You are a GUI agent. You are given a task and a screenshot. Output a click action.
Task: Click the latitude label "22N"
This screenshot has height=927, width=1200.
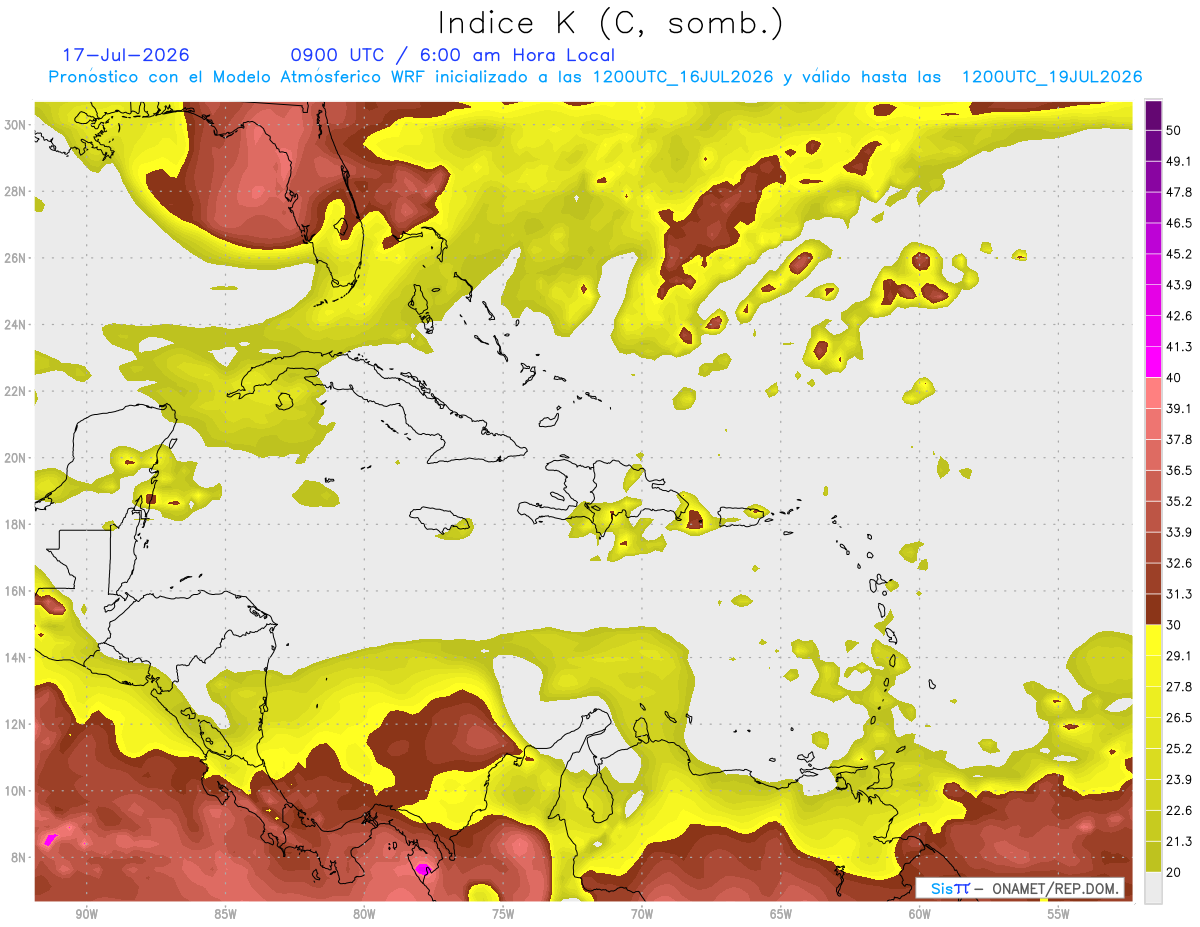pos(15,391)
